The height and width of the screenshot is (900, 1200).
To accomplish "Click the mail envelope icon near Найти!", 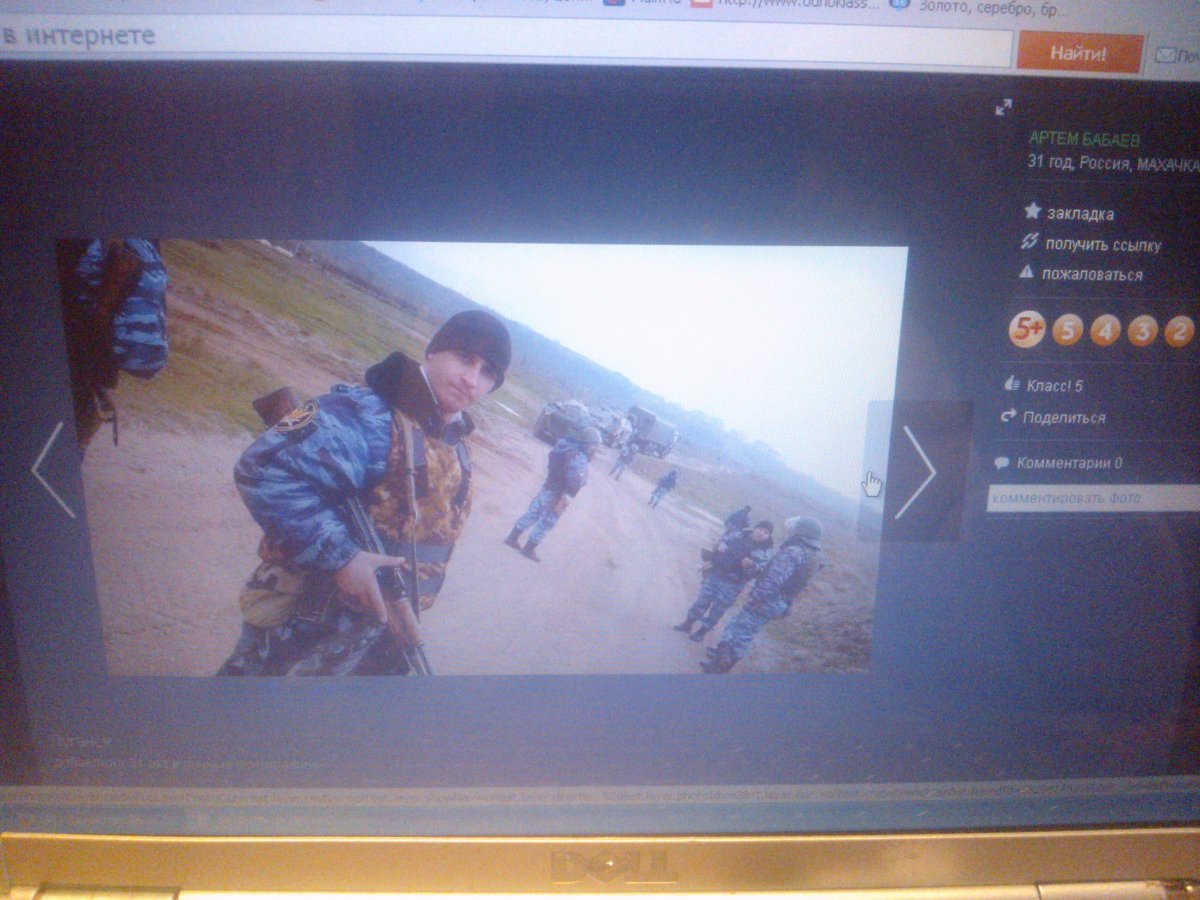I will [x=1165, y=54].
